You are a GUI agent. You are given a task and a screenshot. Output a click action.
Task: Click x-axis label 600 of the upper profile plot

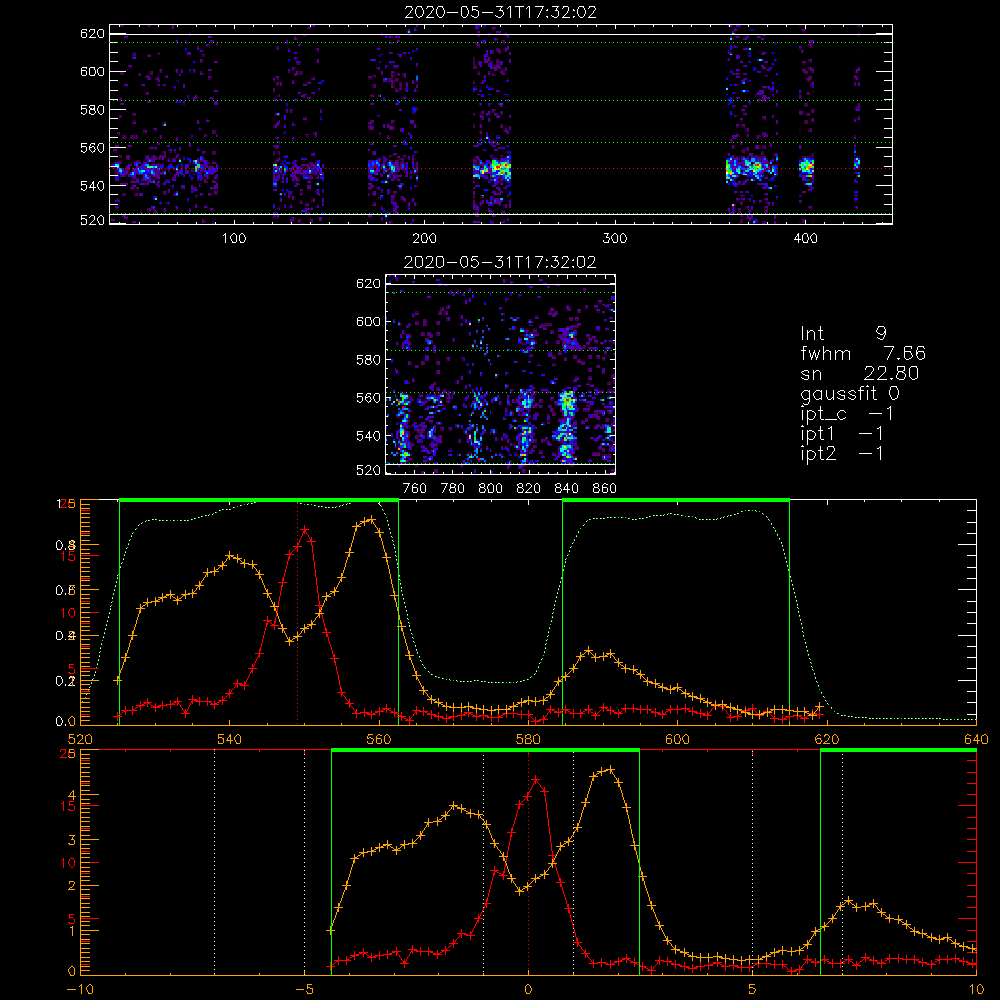coord(677,739)
